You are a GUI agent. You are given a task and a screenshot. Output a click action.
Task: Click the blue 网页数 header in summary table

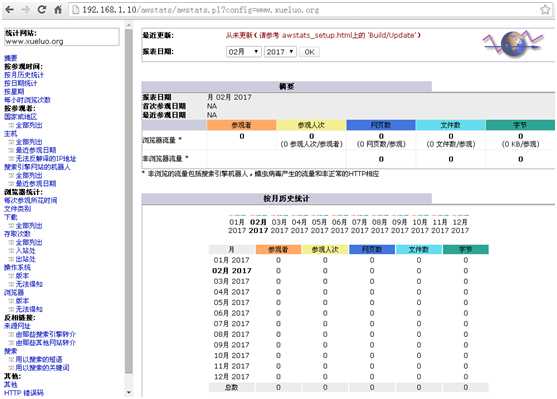point(381,125)
